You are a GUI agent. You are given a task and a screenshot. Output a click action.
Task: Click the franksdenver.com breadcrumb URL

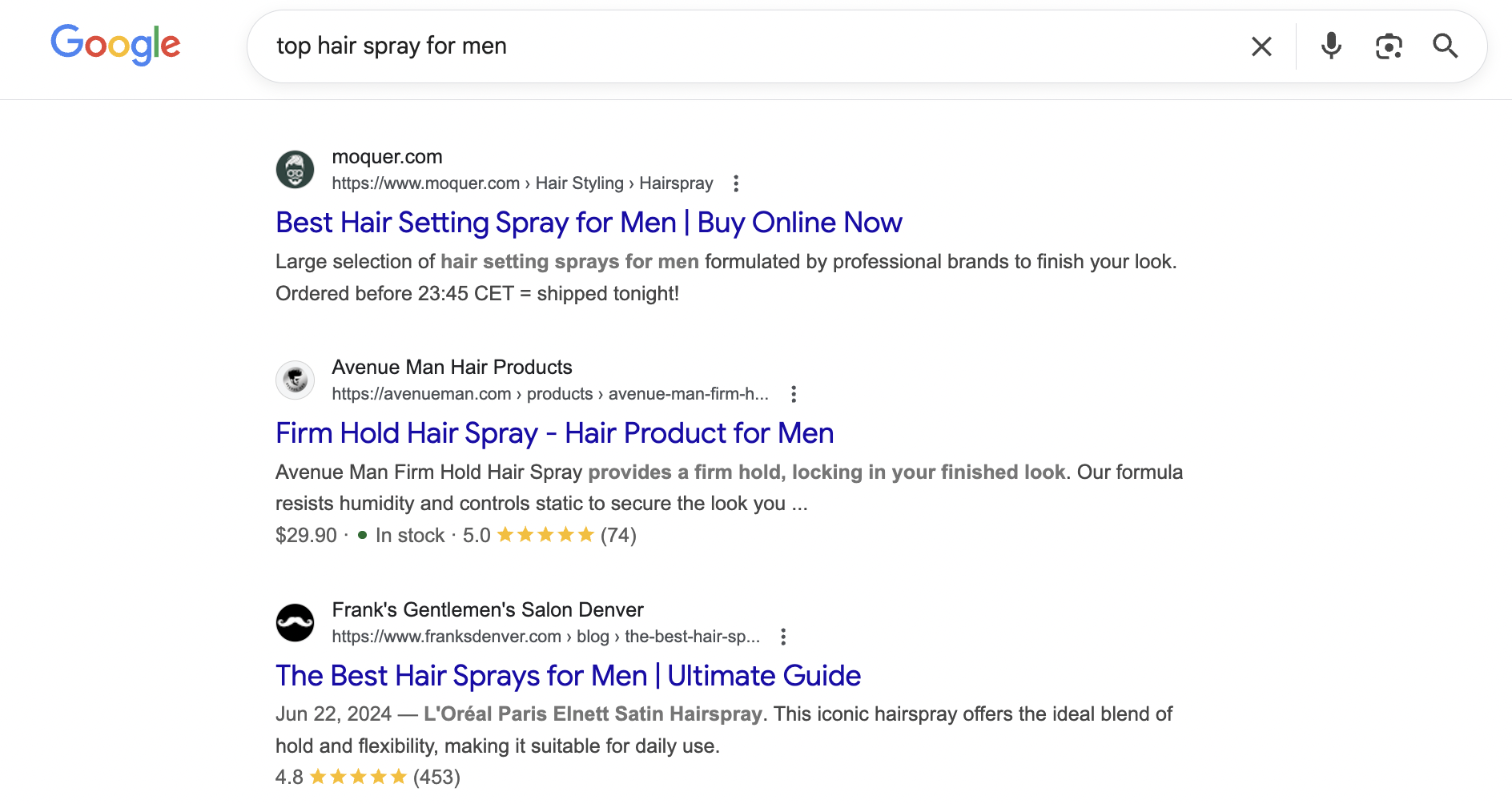[x=545, y=637]
